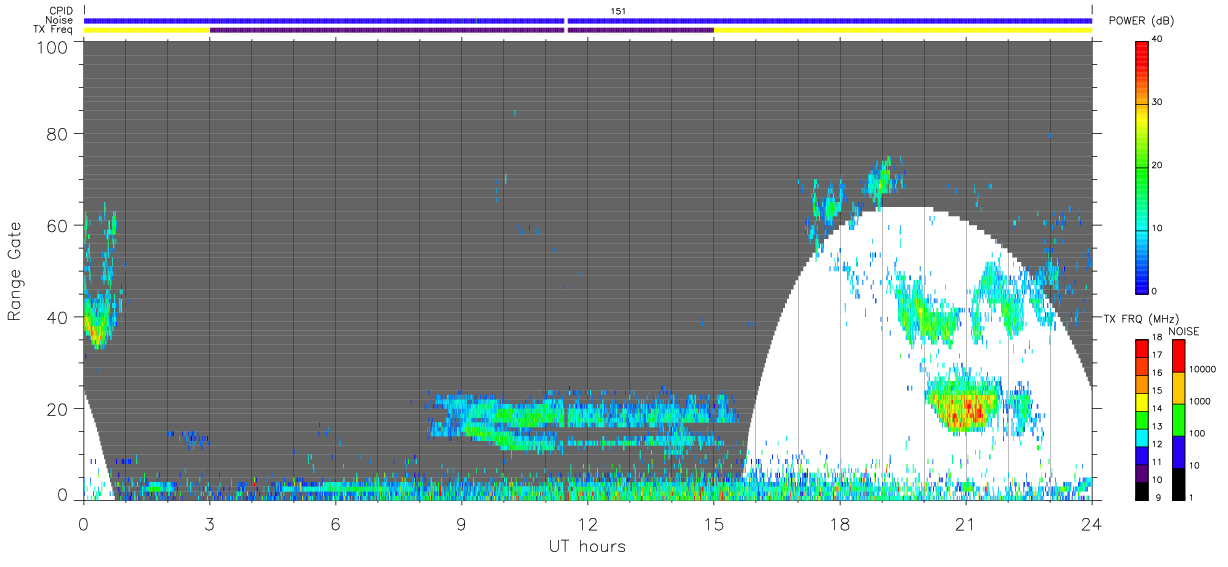Click the 1000 tick on the NOISE scale
The image size is (1228, 567).
click(x=1199, y=401)
